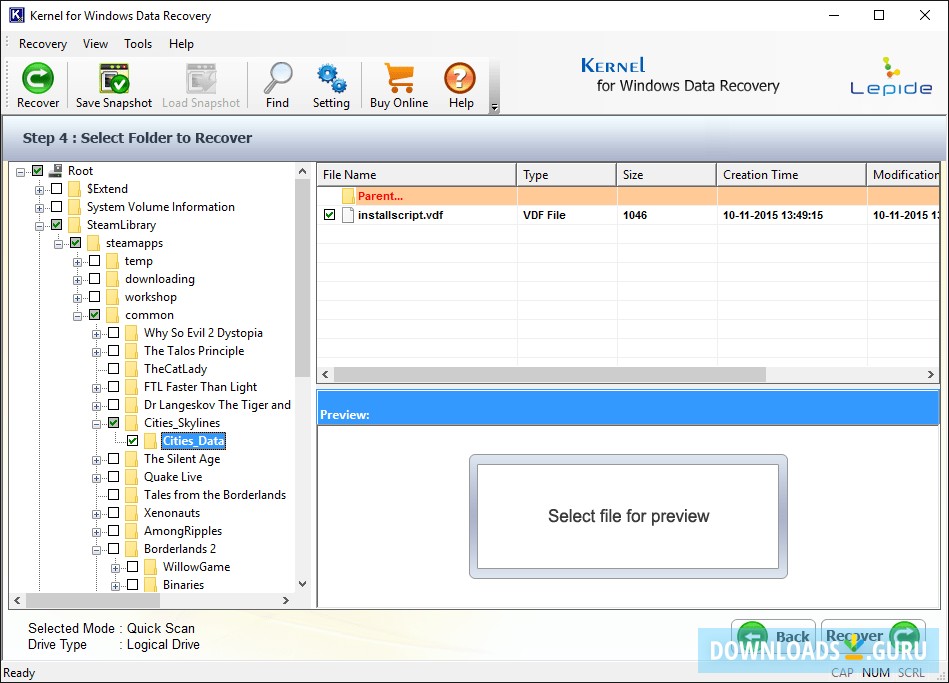Viewport: 949px width, 683px height.
Task: Expand the temp folder node
Action: (77, 262)
